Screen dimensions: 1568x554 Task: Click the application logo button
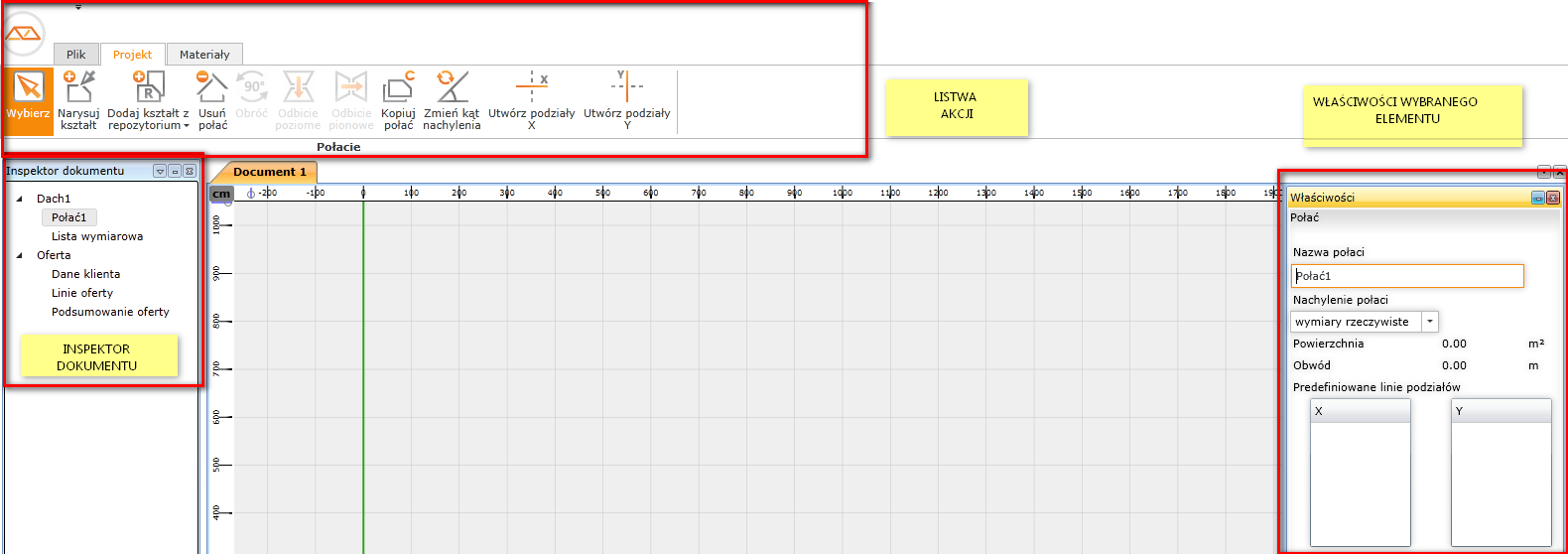point(23,34)
